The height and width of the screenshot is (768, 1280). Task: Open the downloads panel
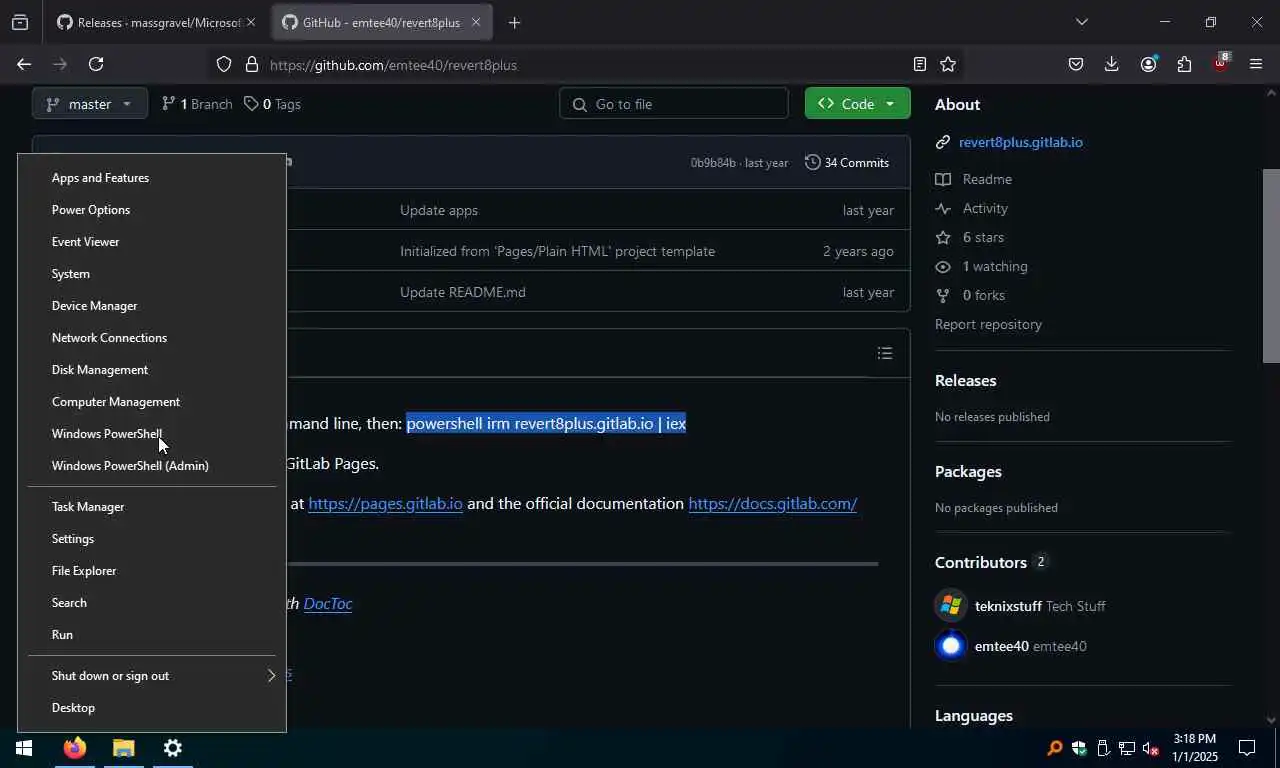click(x=1111, y=64)
